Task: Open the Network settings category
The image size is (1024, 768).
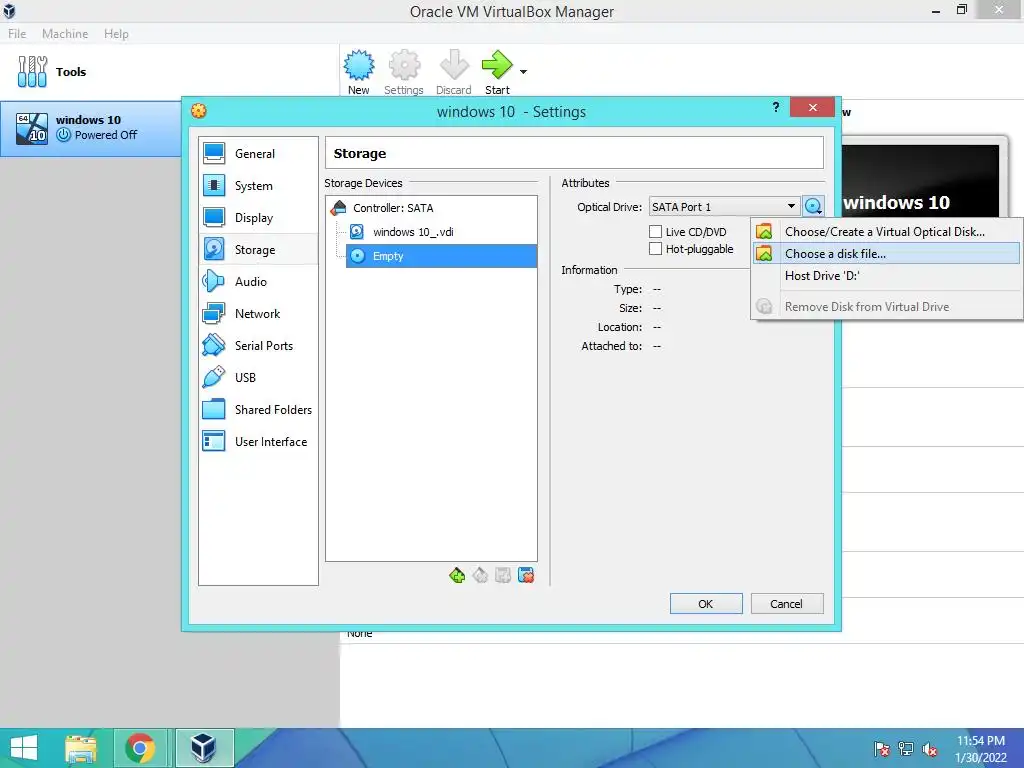Action: coord(259,313)
